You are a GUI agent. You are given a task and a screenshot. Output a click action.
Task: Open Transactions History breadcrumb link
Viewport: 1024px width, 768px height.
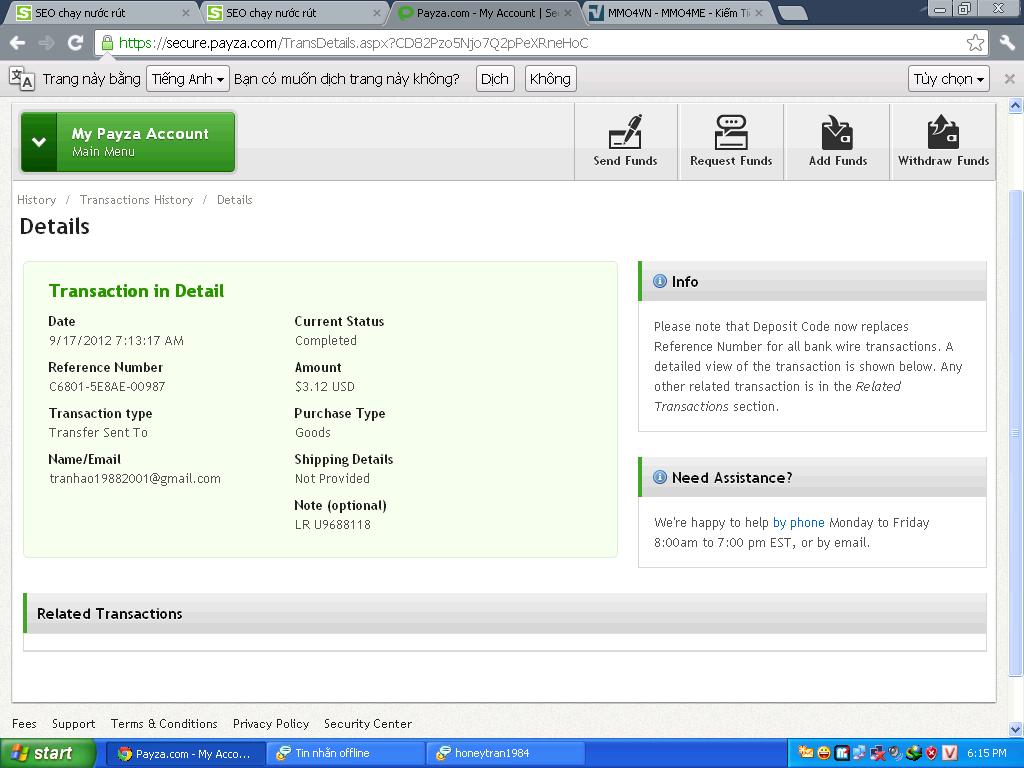[136, 200]
